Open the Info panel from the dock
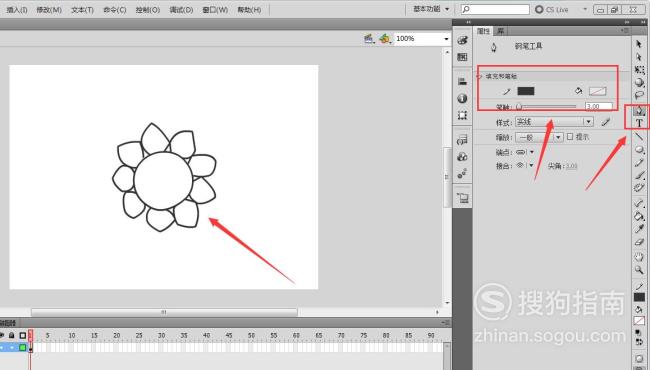The height and width of the screenshot is (370, 650). (x=462, y=98)
